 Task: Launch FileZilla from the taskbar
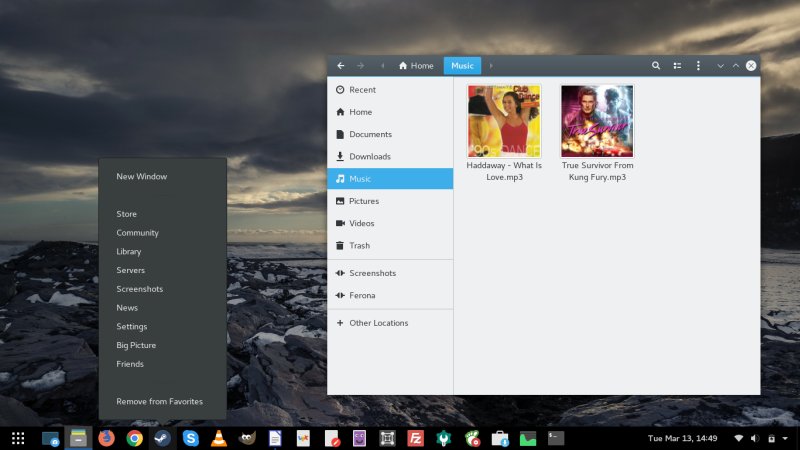click(415, 438)
